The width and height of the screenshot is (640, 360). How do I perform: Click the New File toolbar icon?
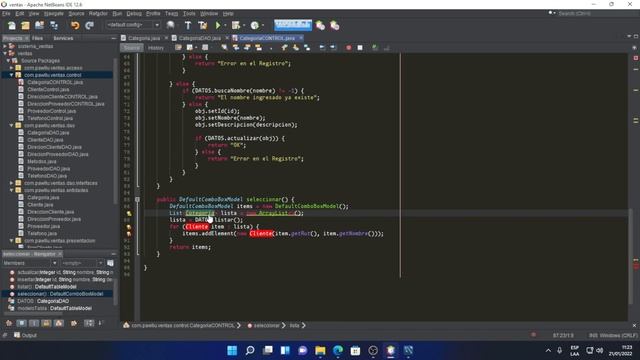coord(12,25)
